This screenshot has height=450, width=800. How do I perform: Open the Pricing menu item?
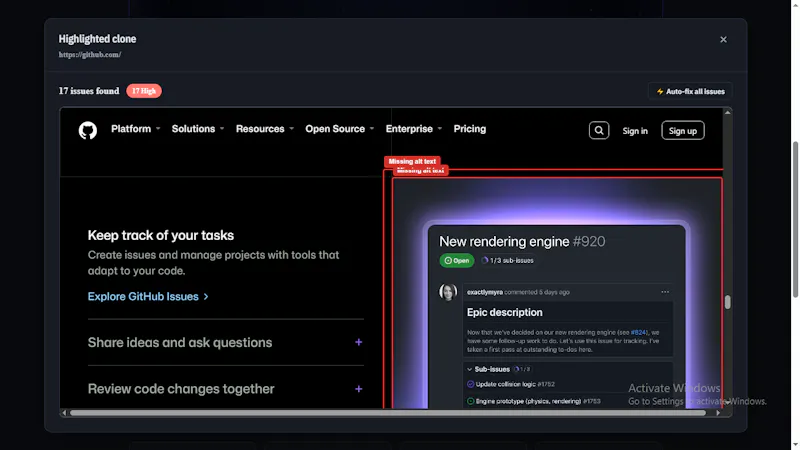pyautogui.click(x=469, y=129)
